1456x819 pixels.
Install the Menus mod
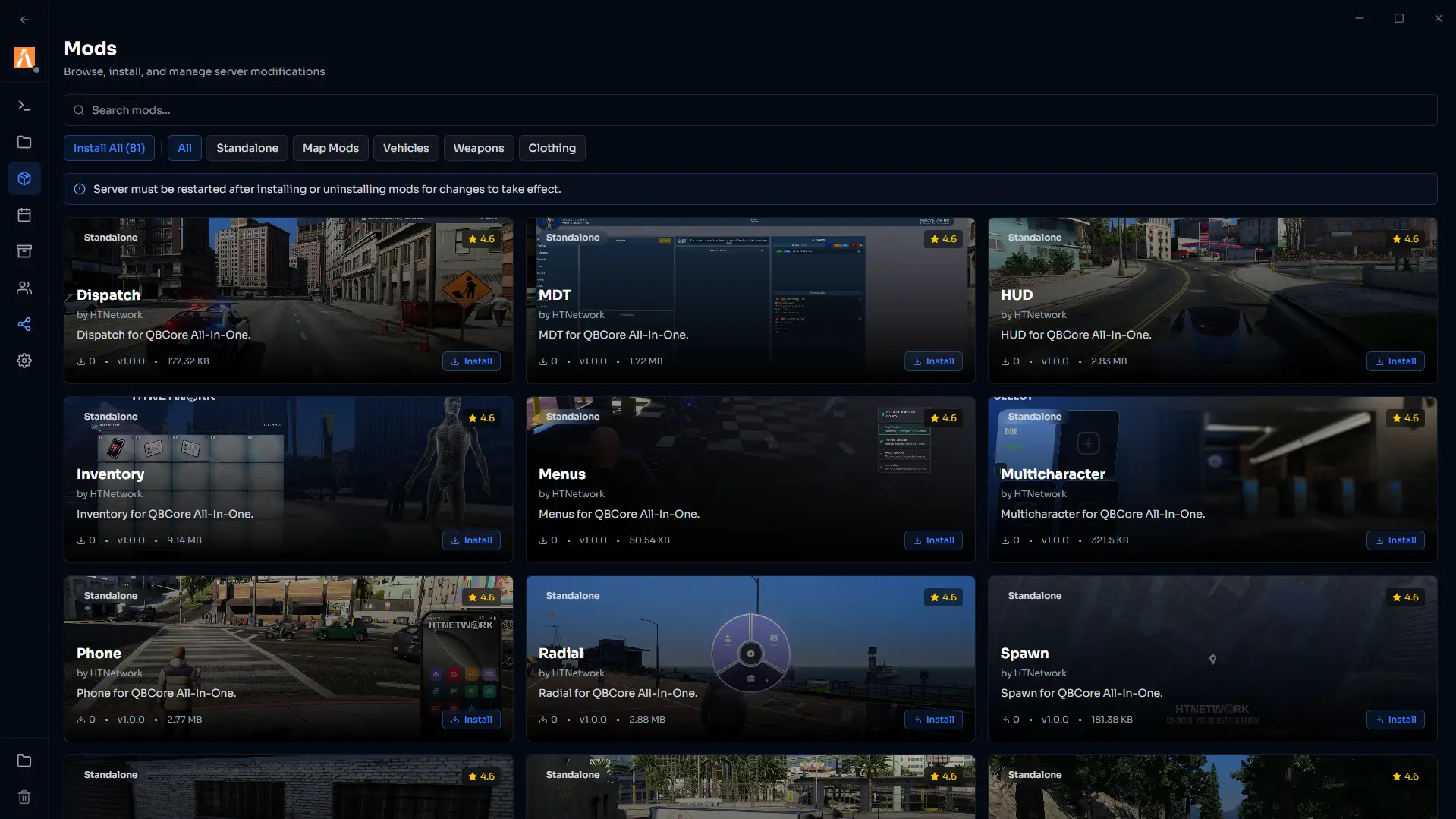933,540
